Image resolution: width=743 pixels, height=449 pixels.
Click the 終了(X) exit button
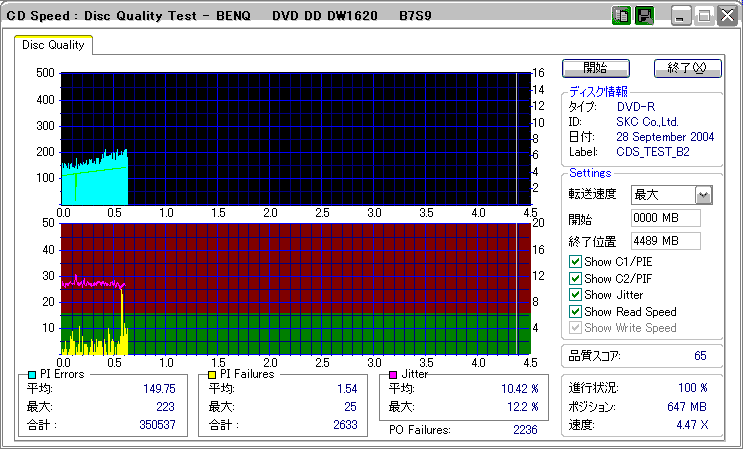(x=688, y=68)
